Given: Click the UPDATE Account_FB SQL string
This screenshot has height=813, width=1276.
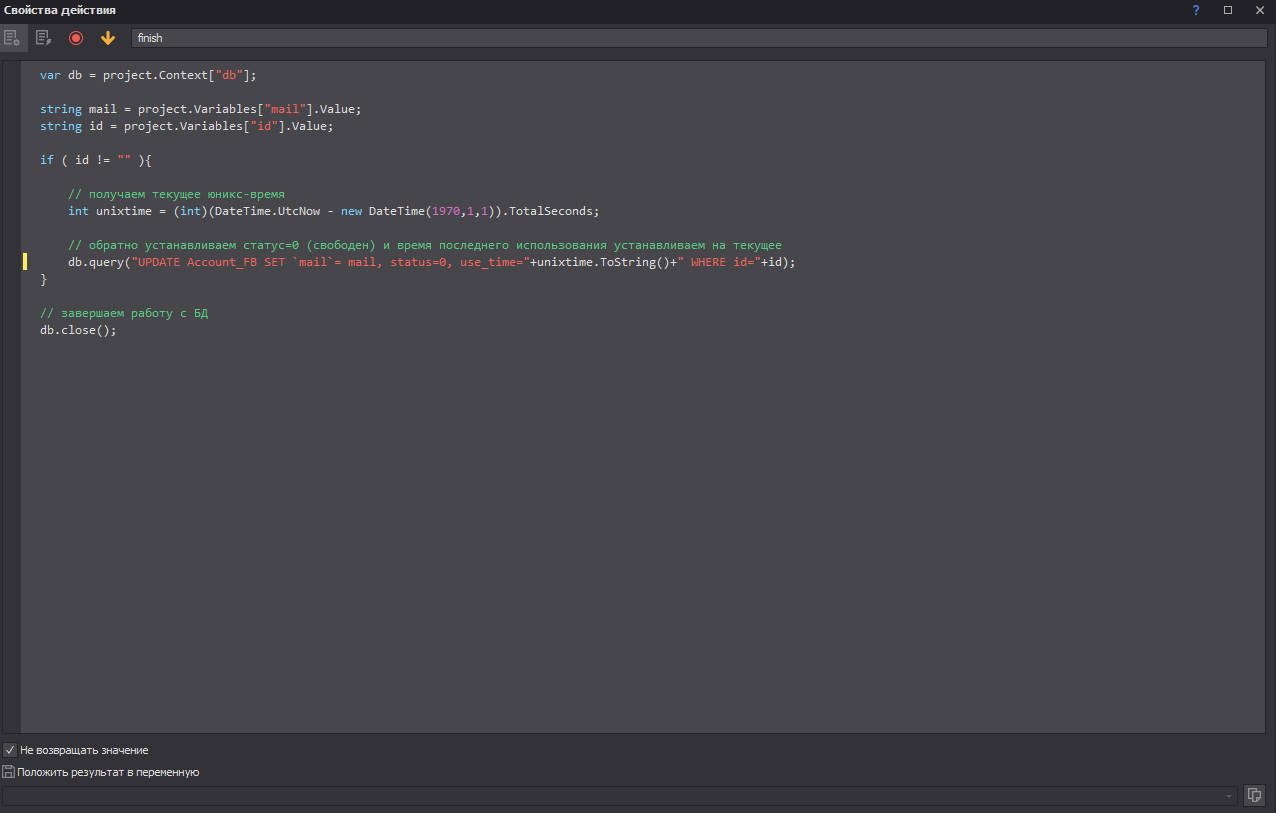Looking at the screenshot, I should 330,262.
